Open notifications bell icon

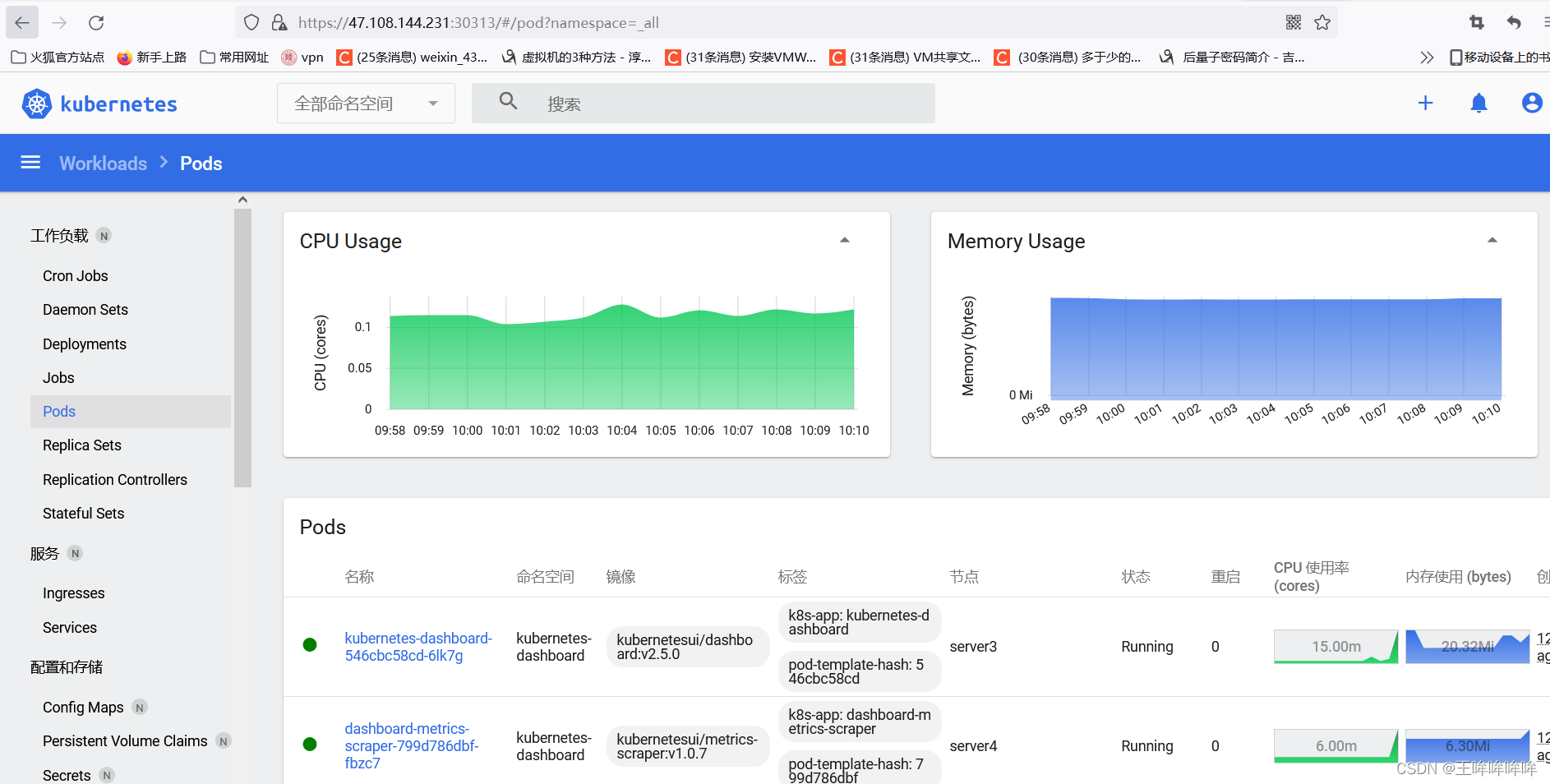[x=1478, y=103]
